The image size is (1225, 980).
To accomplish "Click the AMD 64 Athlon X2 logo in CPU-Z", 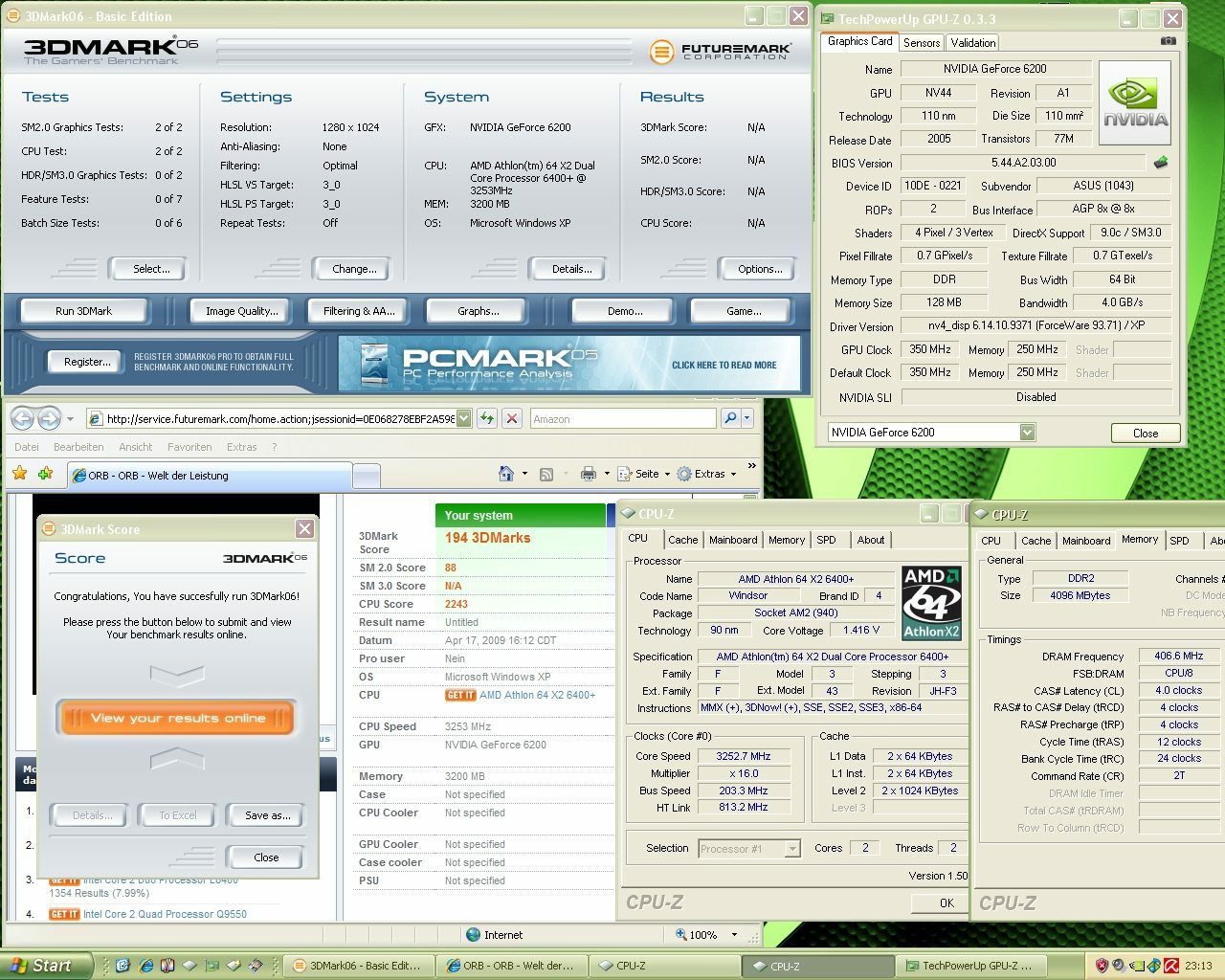I will point(931,603).
